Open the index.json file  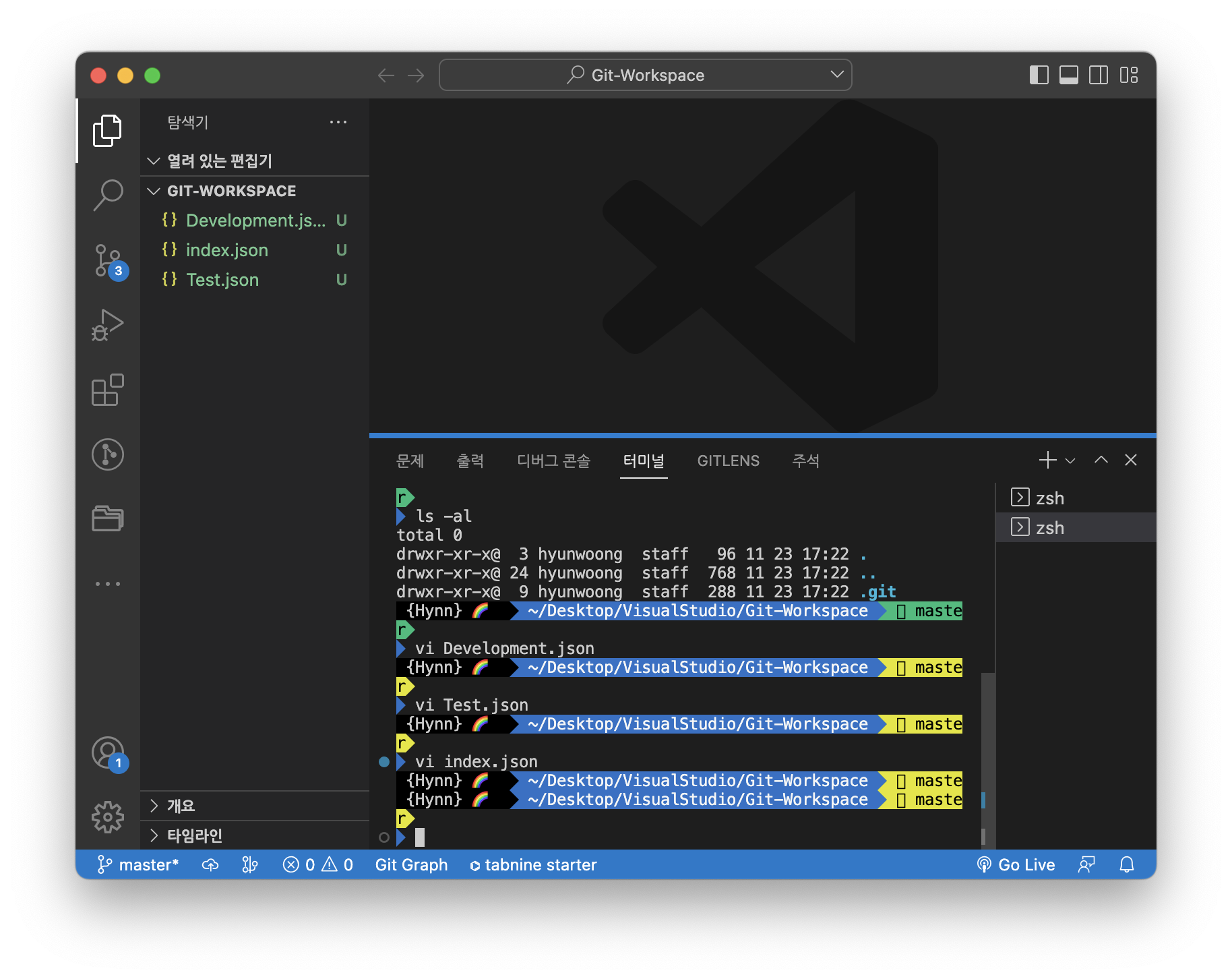point(255,250)
